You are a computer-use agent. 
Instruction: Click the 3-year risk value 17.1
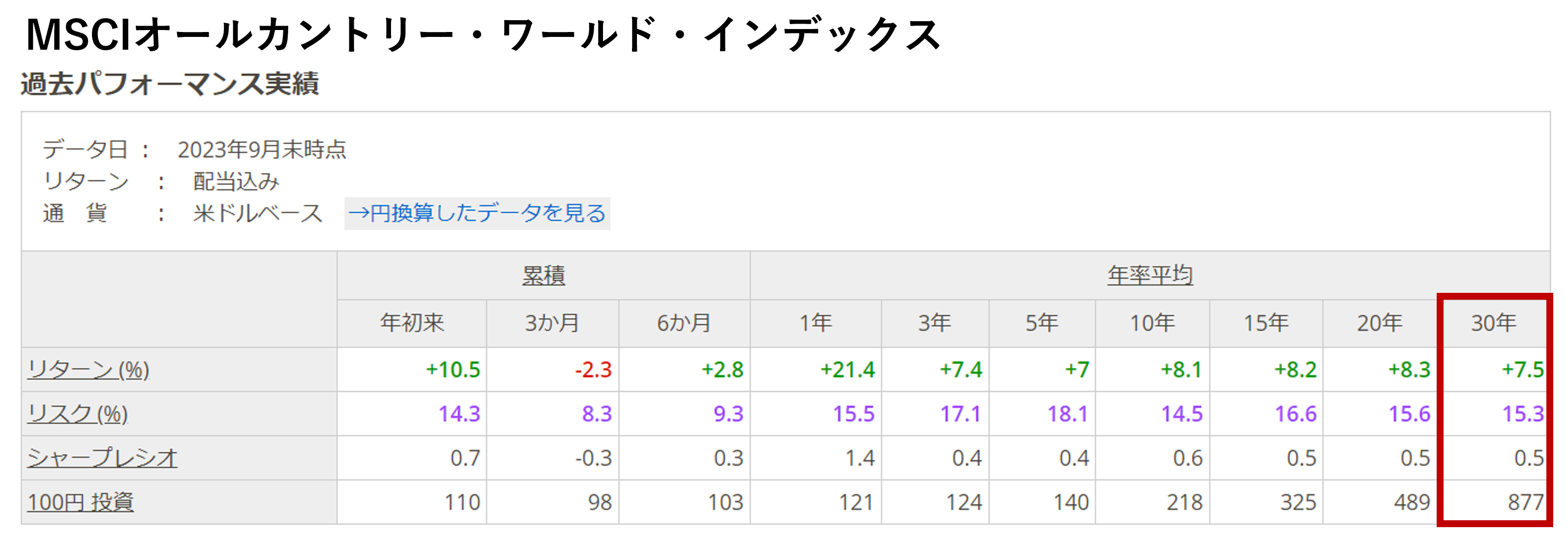pos(961,414)
